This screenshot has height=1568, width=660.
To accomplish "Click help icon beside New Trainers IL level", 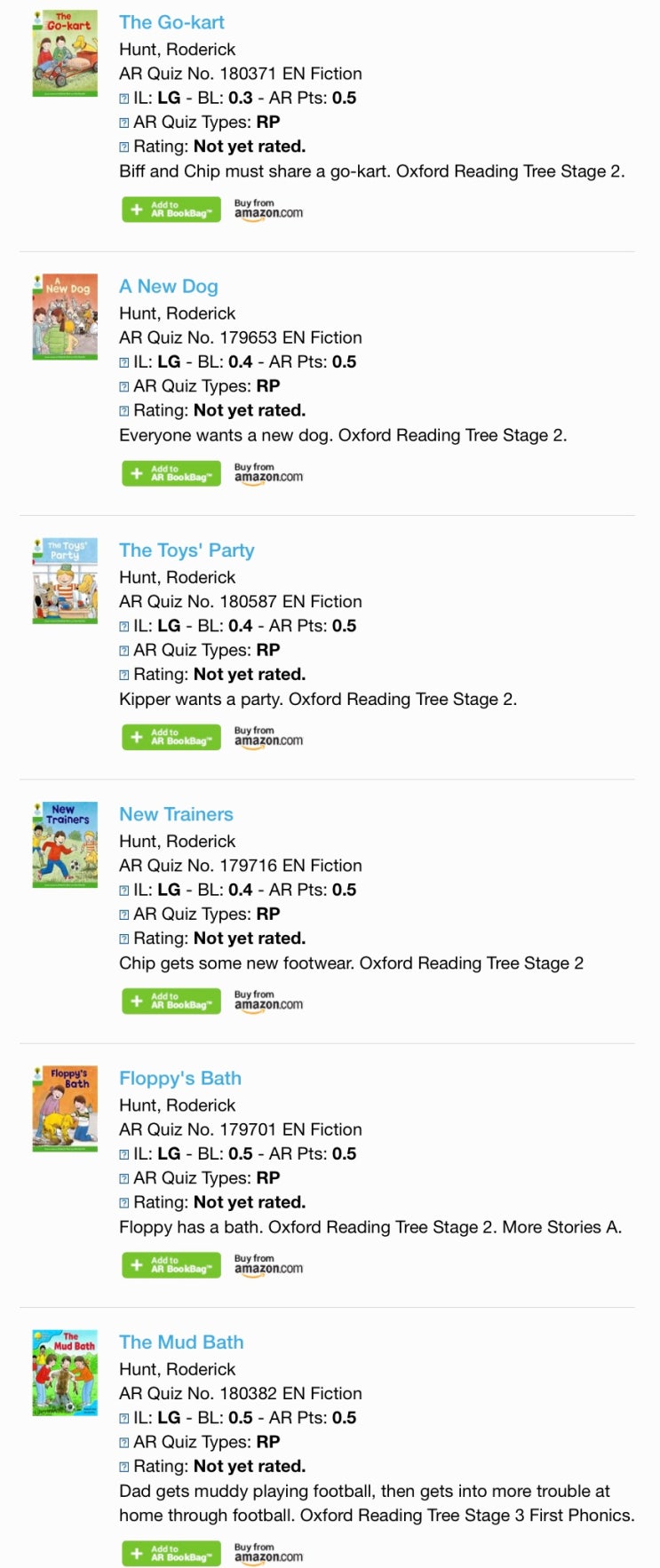I will (x=124, y=891).
